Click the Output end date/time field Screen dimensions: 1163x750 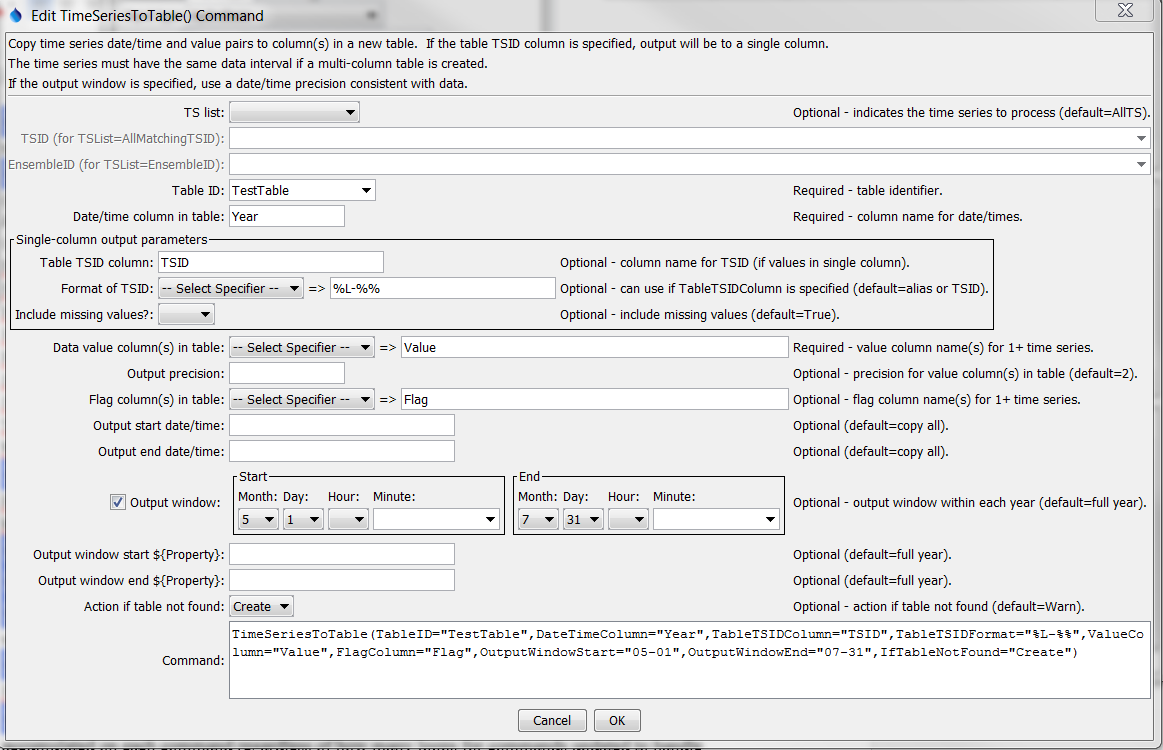(342, 451)
